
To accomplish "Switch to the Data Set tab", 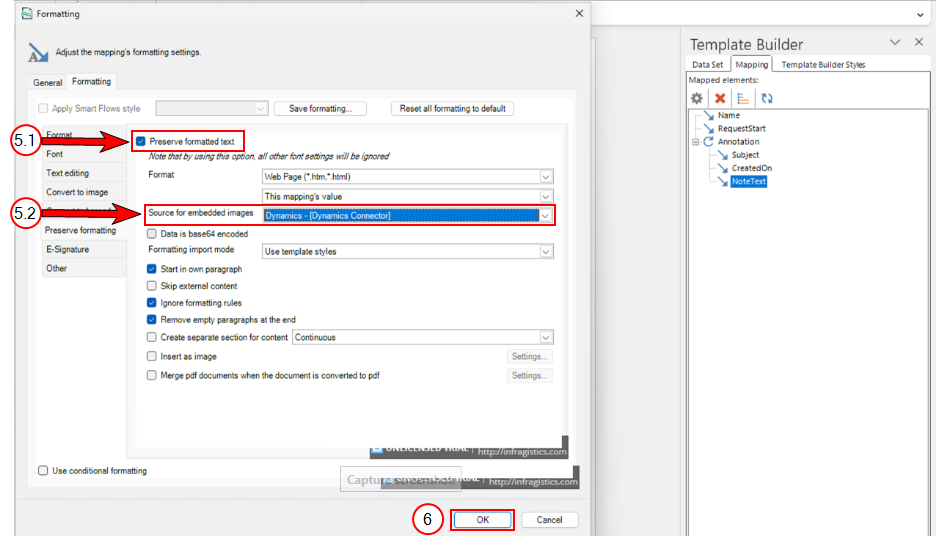I will pos(707,64).
